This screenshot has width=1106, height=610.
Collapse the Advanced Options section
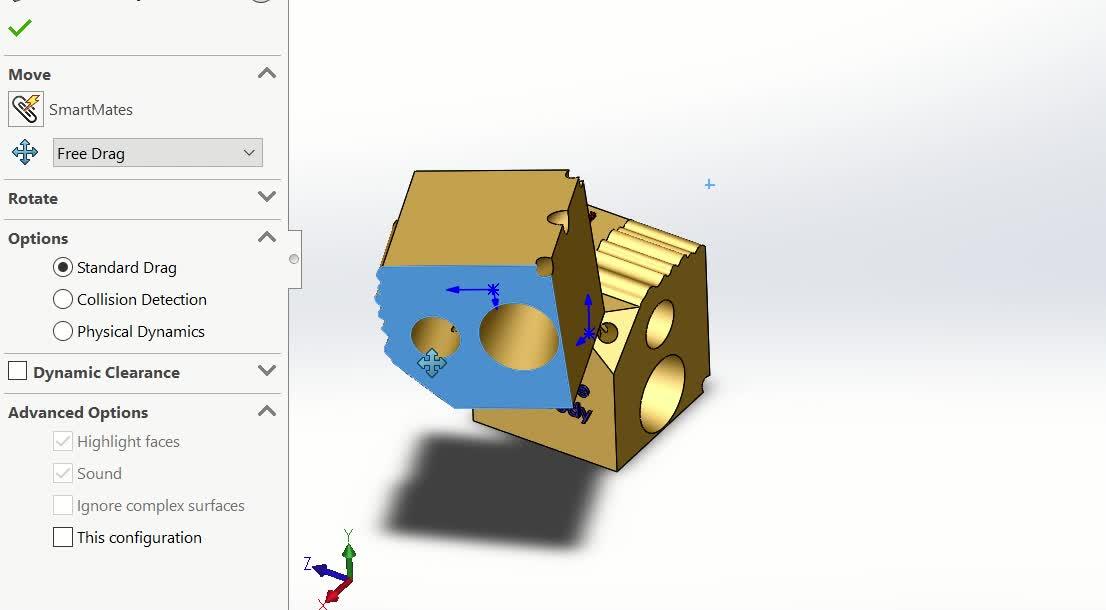(x=266, y=410)
